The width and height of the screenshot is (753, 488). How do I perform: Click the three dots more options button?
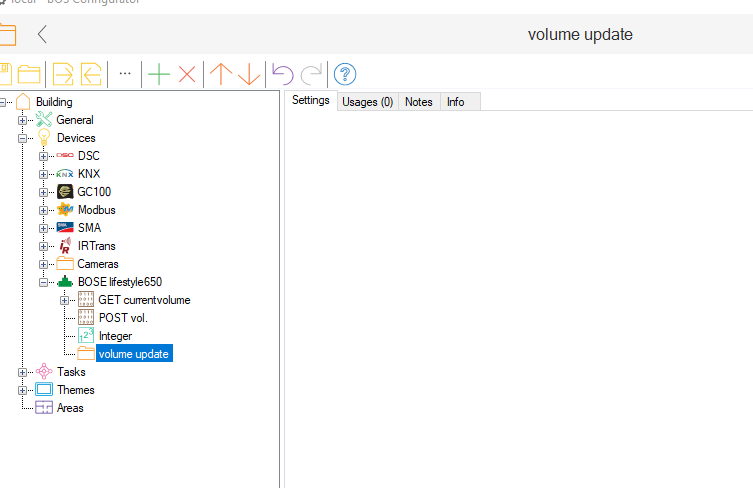point(125,73)
